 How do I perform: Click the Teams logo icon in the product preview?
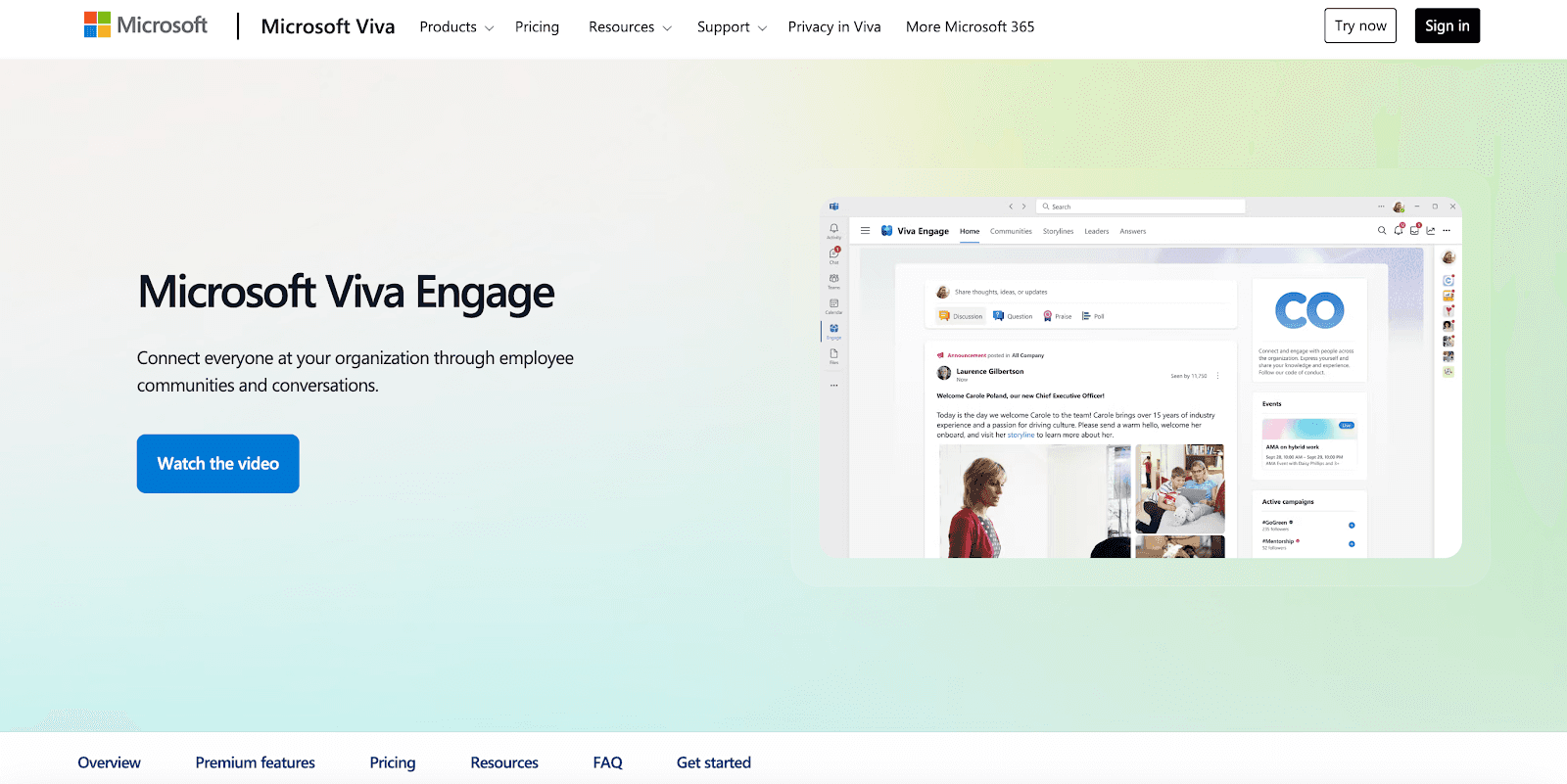pos(834,207)
